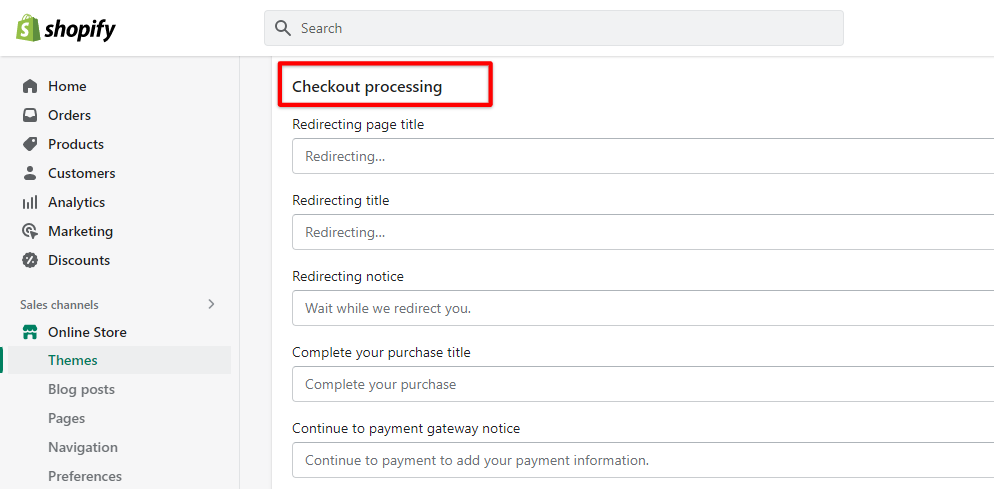Click the Customers person icon
The height and width of the screenshot is (489, 994).
click(x=30, y=173)
